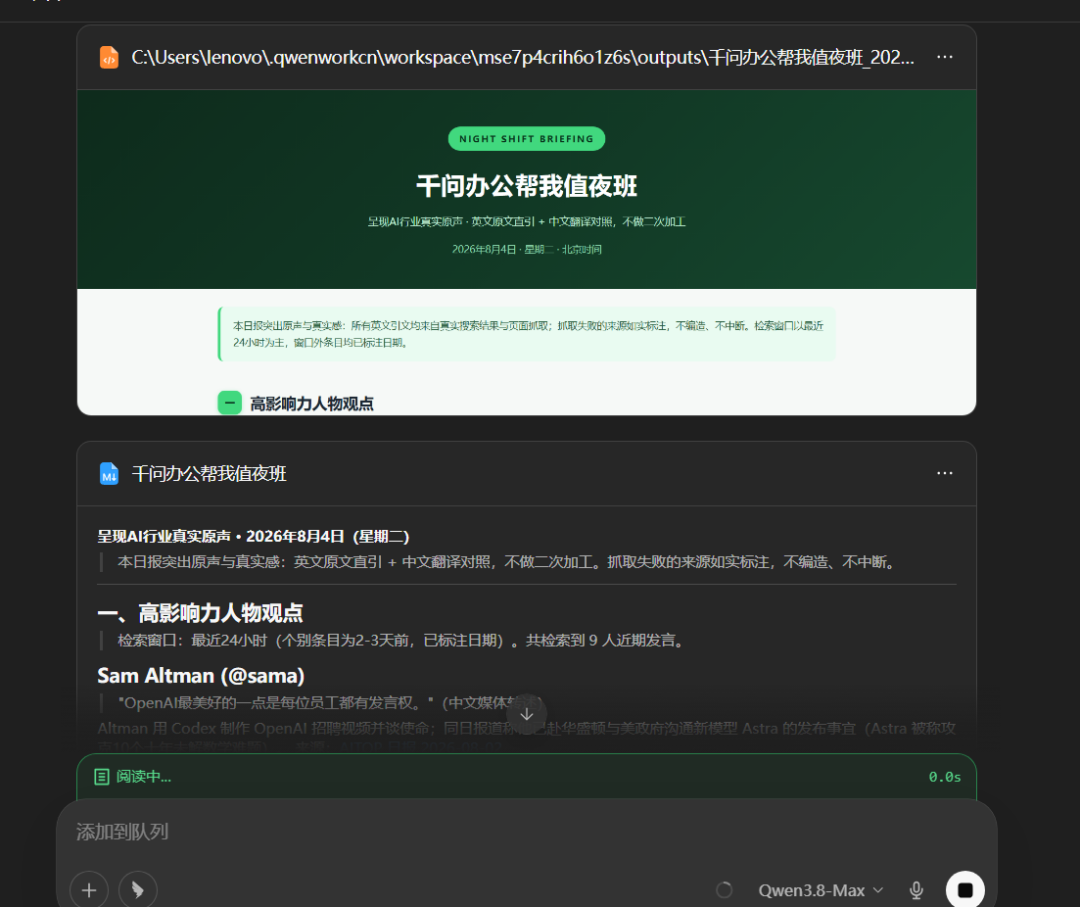Viewport: 1080px width, 907px height.
Task: Click the markdown subtitle 呈现AI行业真实原声 line
Action: coord(253,536)
